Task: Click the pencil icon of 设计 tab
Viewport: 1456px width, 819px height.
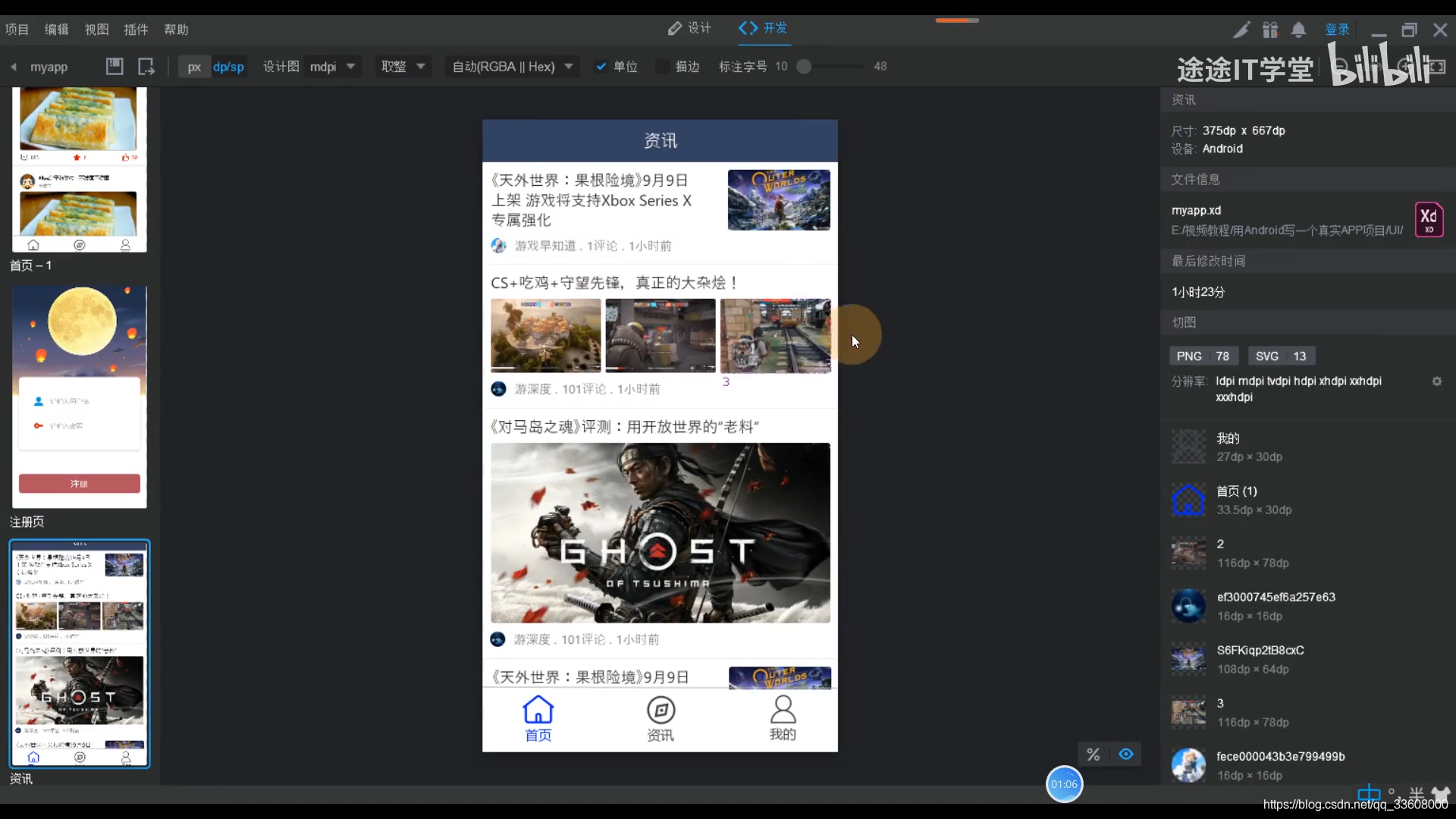Action: 674,28
